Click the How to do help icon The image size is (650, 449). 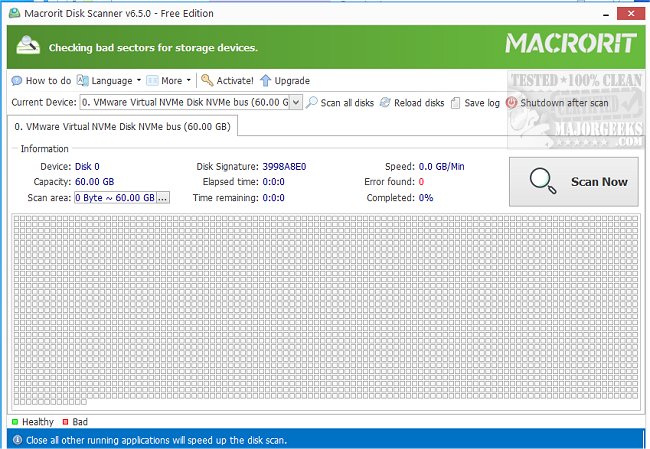click(x=17, y=81)
